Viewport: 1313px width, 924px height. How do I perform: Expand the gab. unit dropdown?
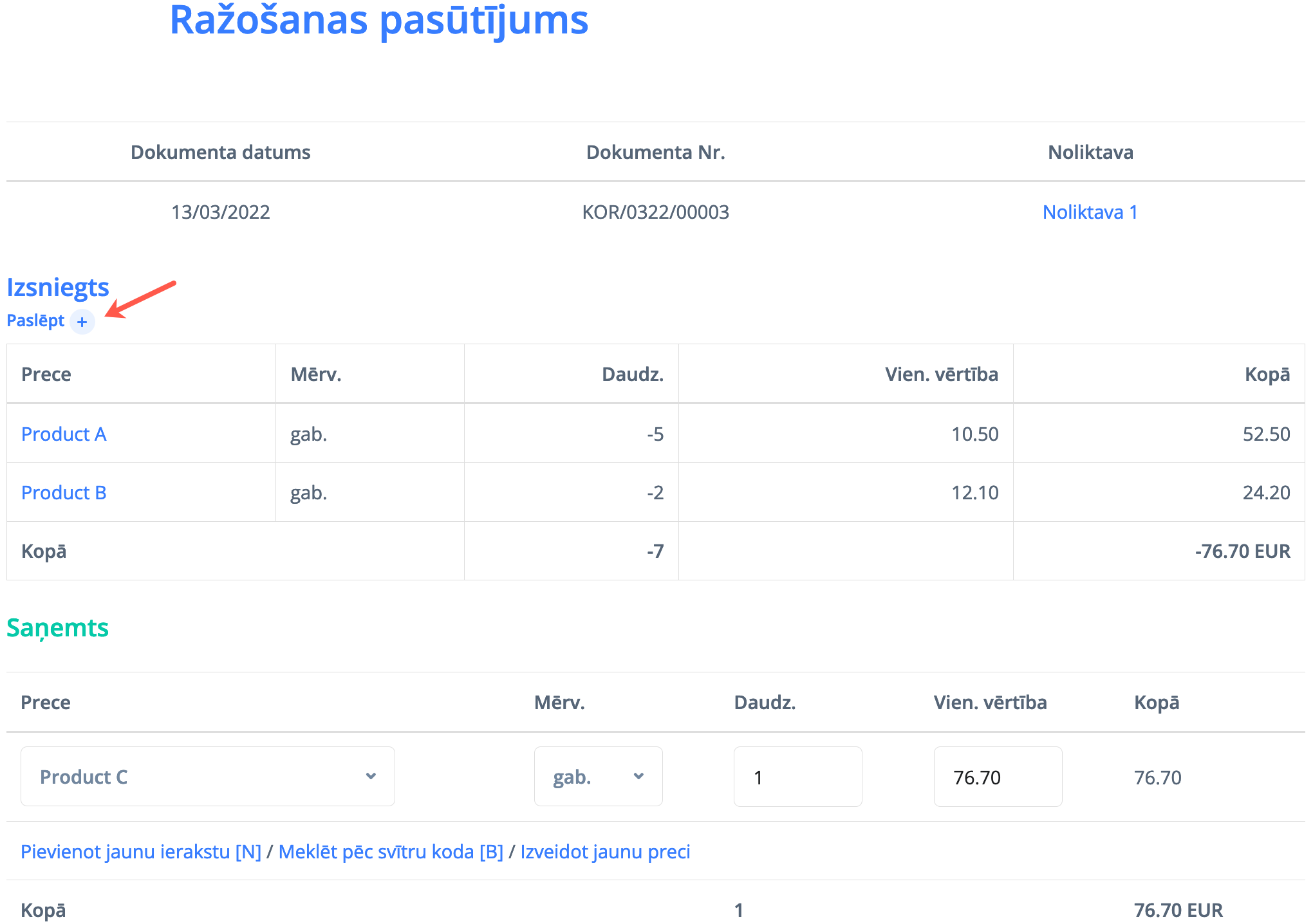(598, 777)
